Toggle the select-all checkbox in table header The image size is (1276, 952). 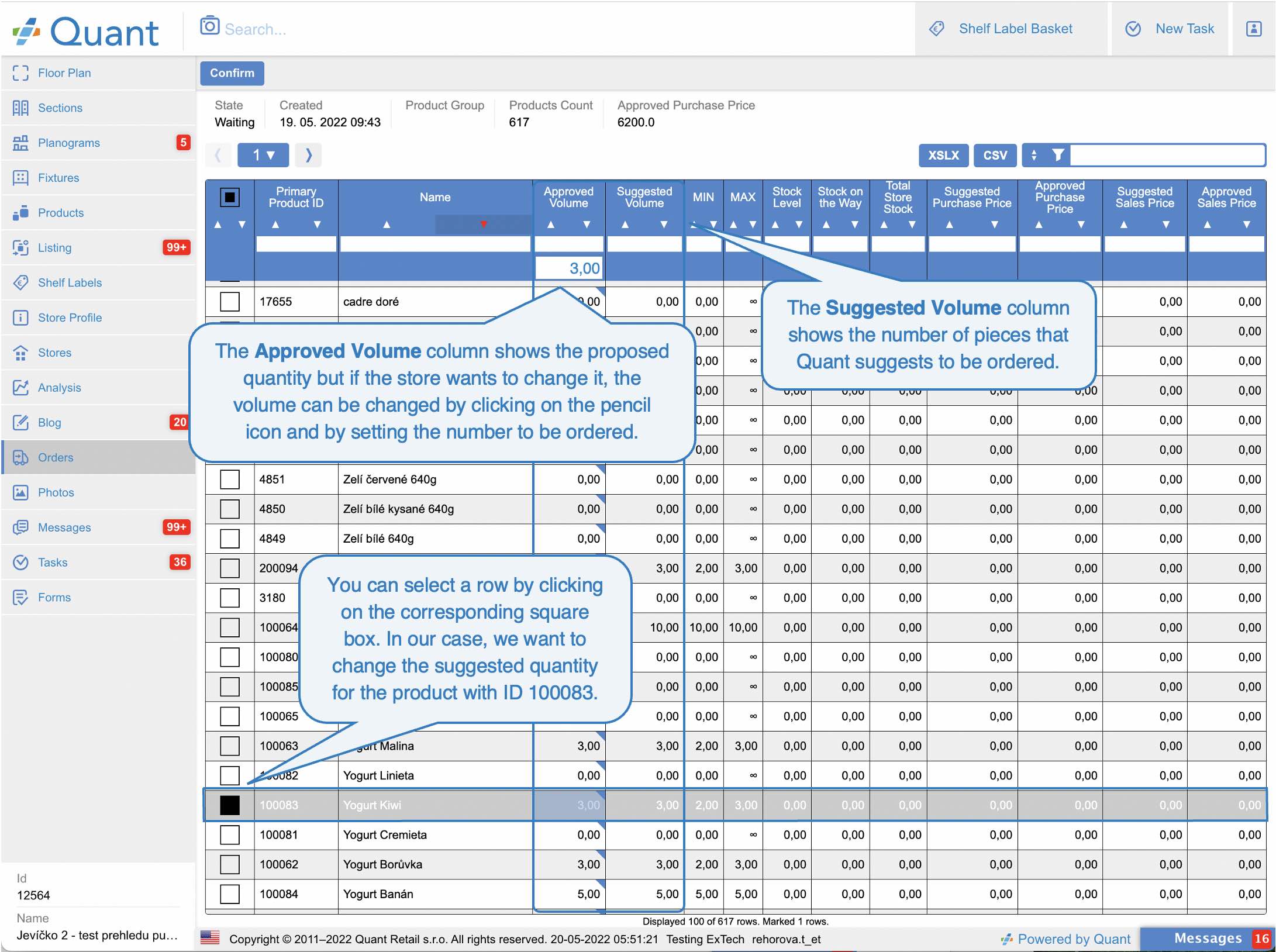tap(230, 198)
